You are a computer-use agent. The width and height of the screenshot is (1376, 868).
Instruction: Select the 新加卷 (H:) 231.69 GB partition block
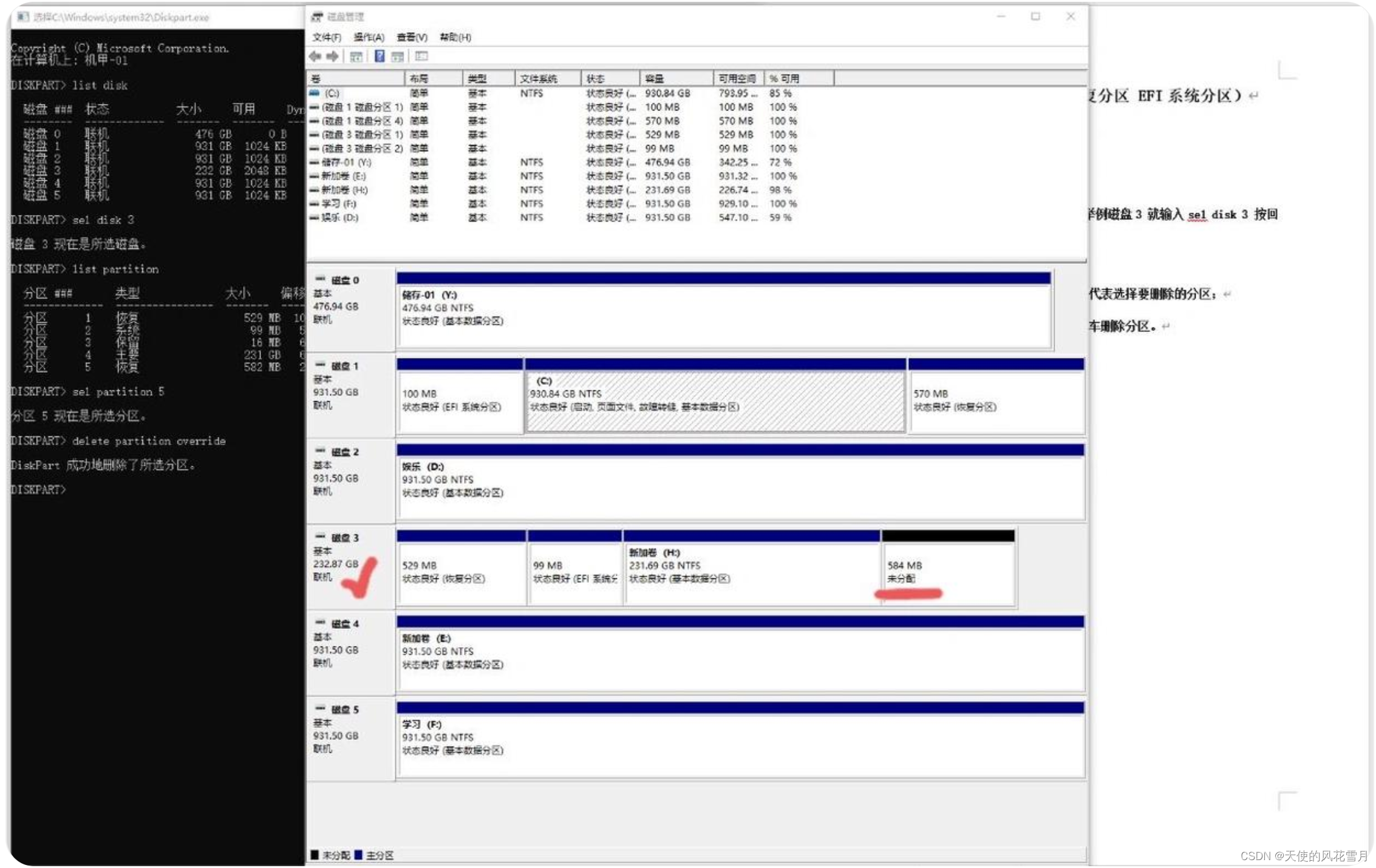[x=752, y=568]
